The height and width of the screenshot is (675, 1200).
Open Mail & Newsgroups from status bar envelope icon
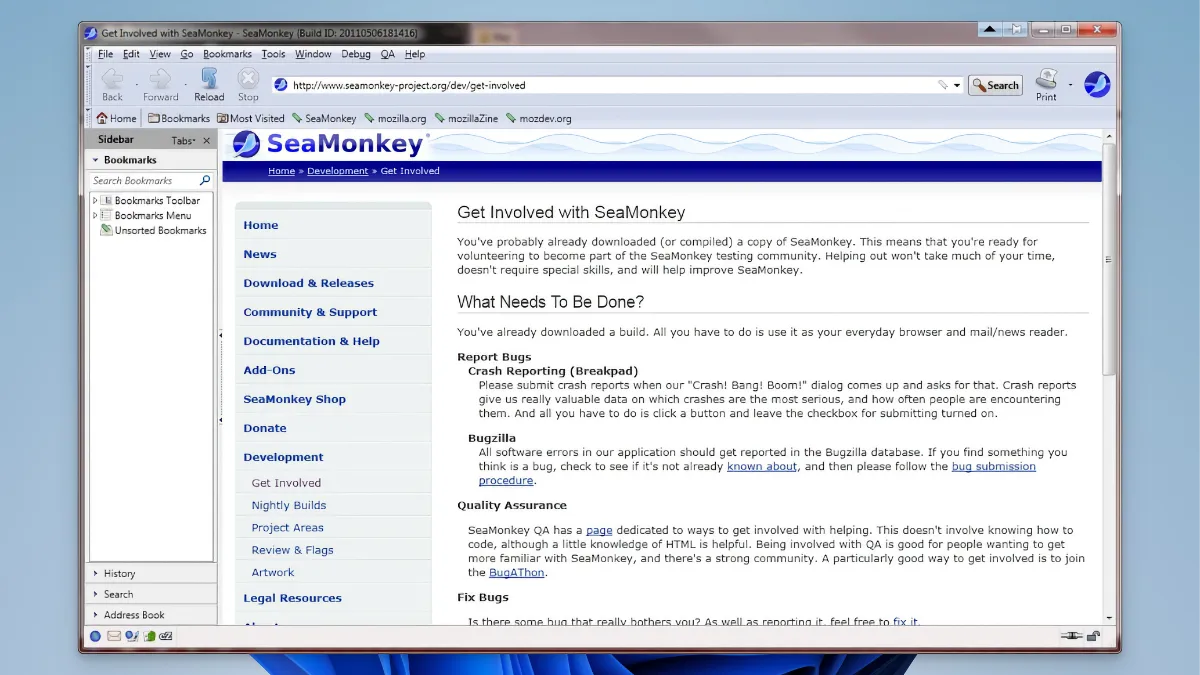(114, 636)
